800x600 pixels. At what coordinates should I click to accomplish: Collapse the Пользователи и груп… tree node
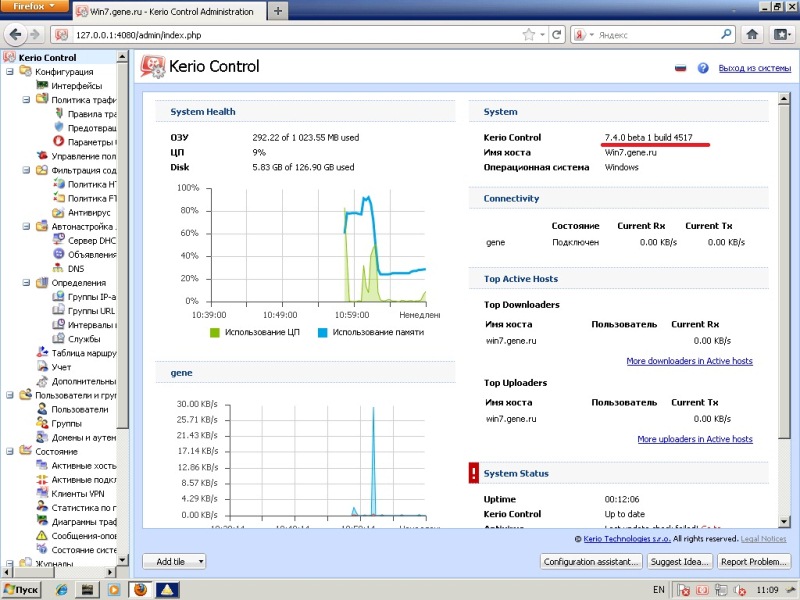[x=10, y=395]
